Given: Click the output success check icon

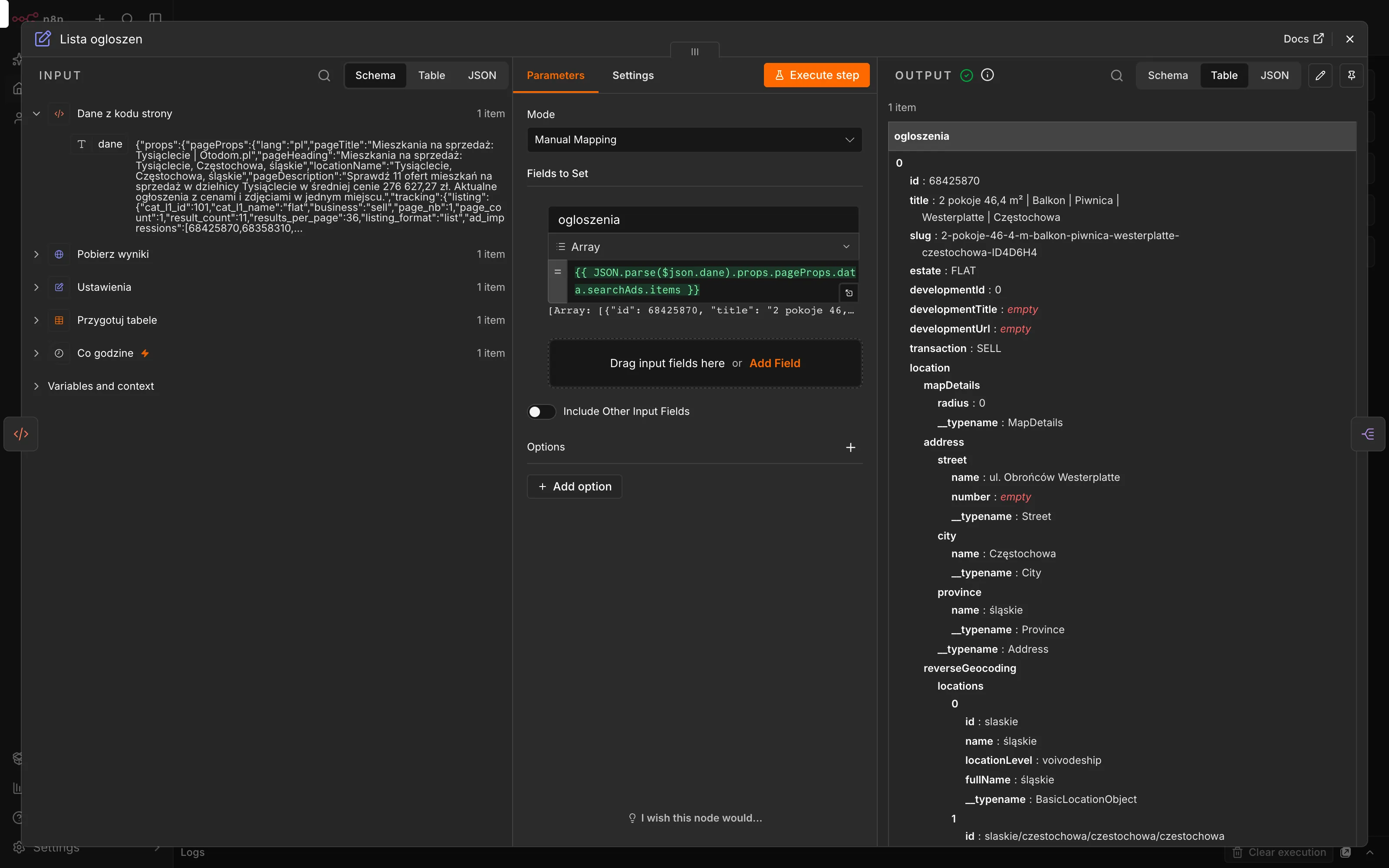Looking at the screenshot, I should (967, 75).
